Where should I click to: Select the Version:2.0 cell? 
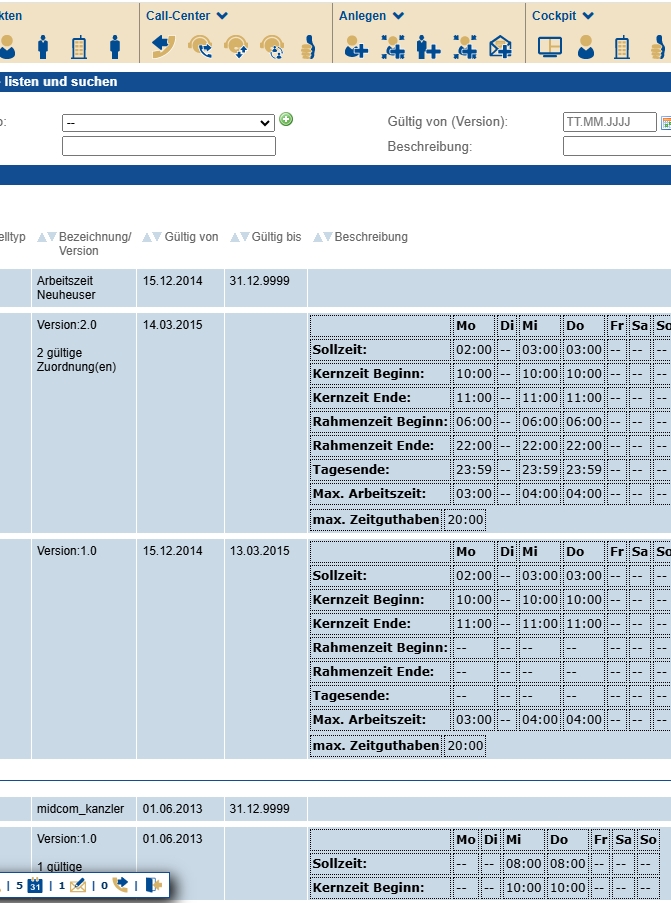pos(67,325)
